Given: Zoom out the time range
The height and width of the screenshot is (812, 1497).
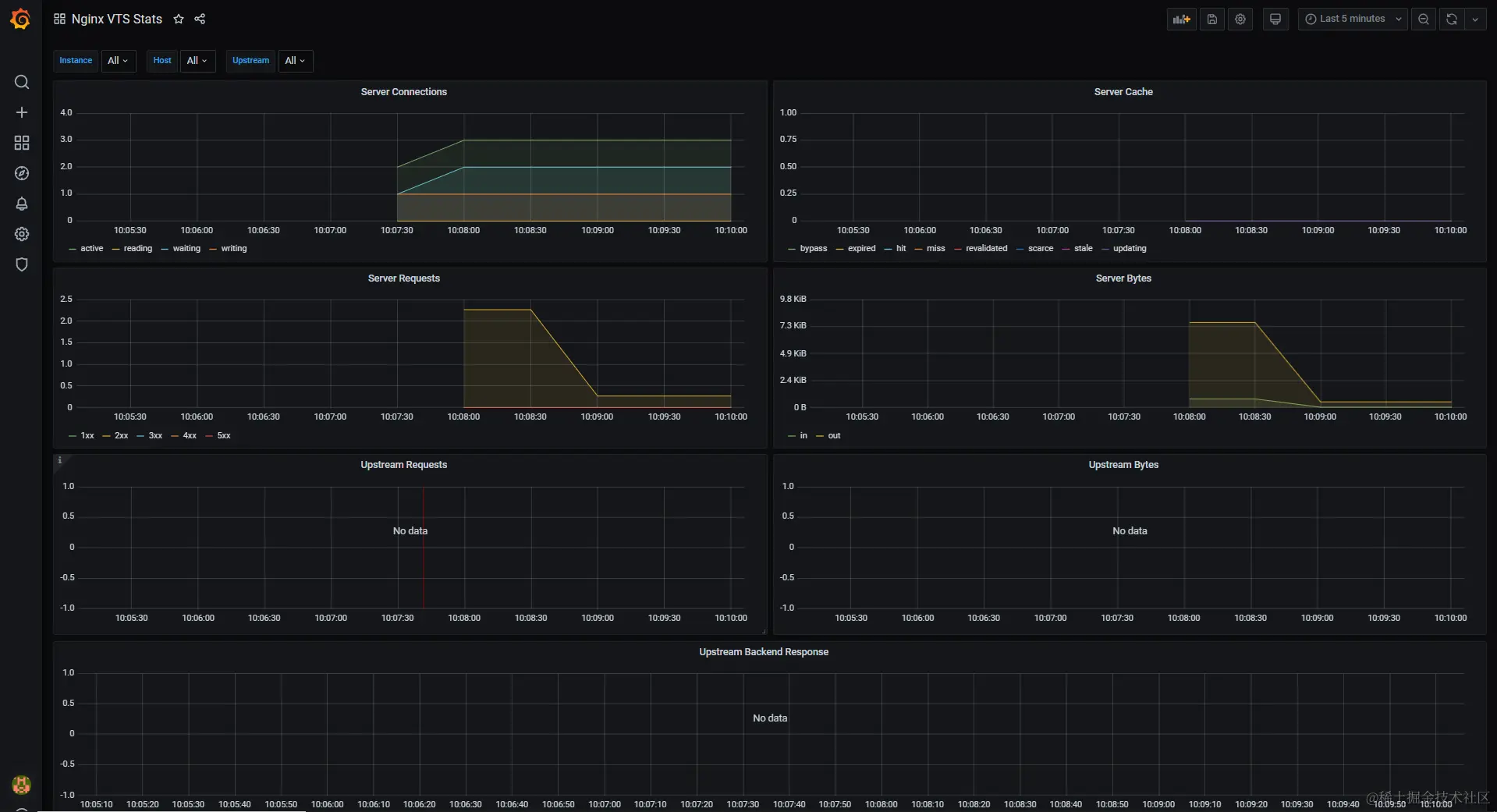Looking at the screenshot, I should coord(1423,19).
